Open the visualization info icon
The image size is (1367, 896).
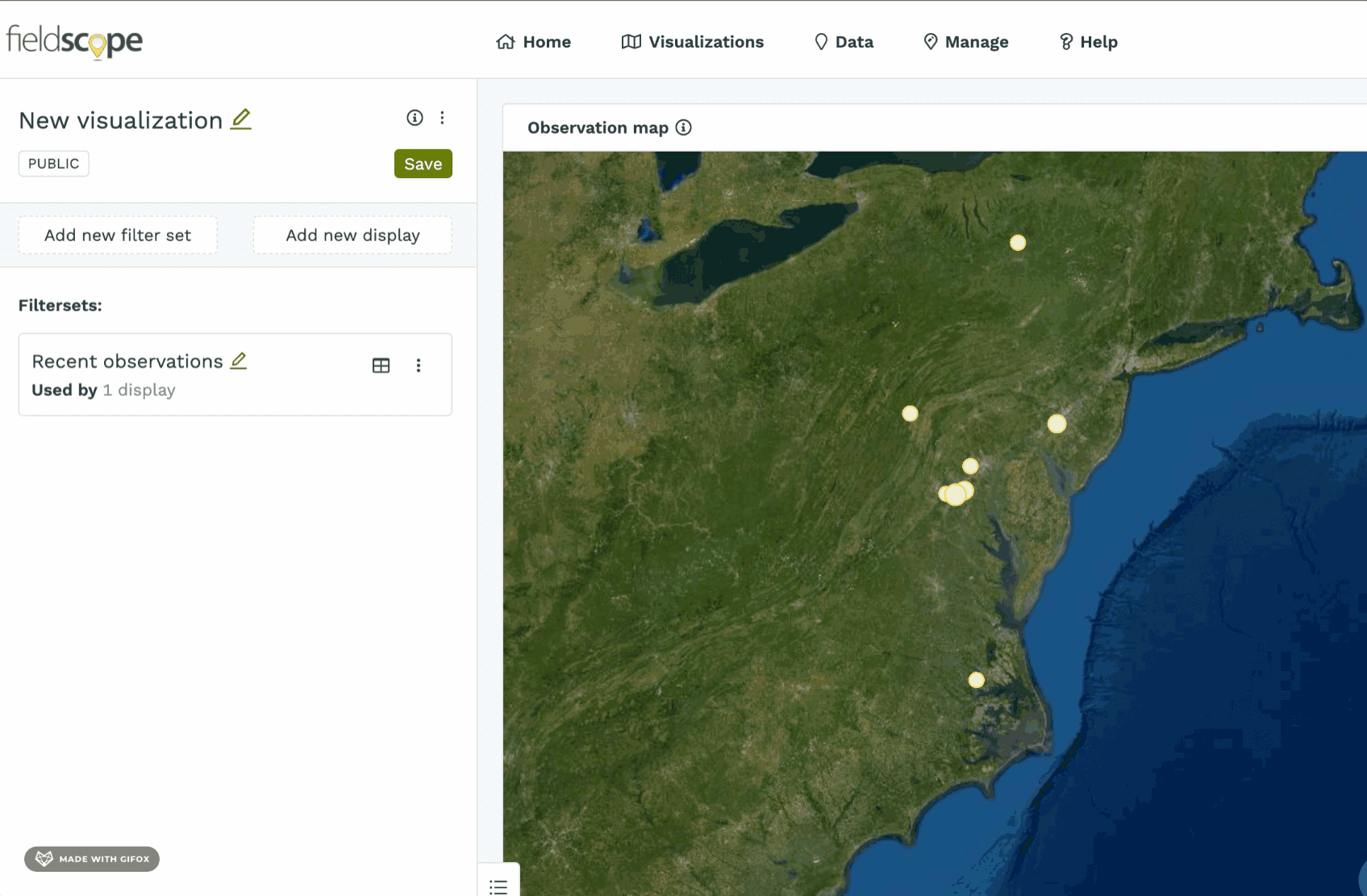(x=415, y=118)
